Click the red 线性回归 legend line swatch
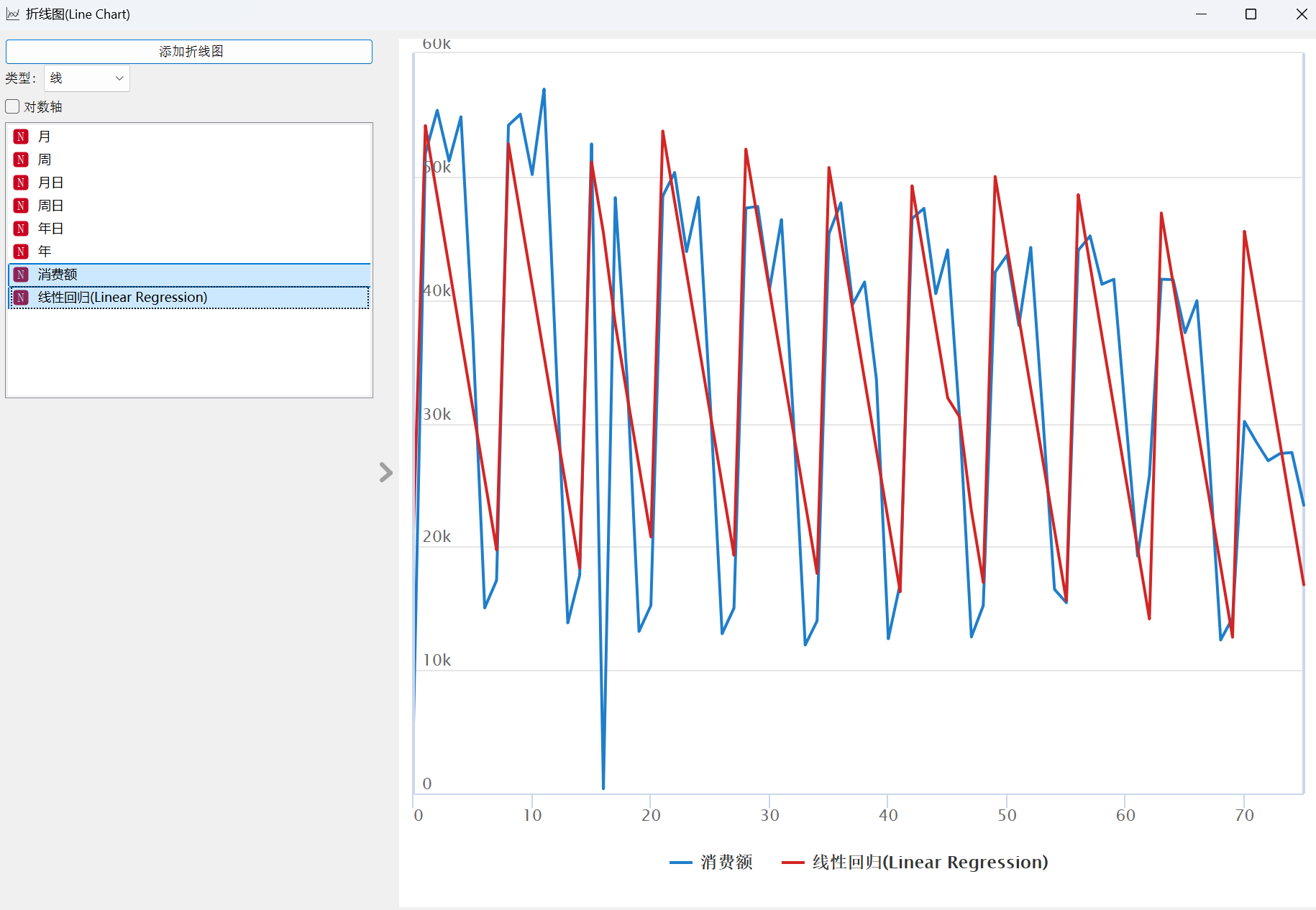The image size is (1316, 910). coord(793,863)
